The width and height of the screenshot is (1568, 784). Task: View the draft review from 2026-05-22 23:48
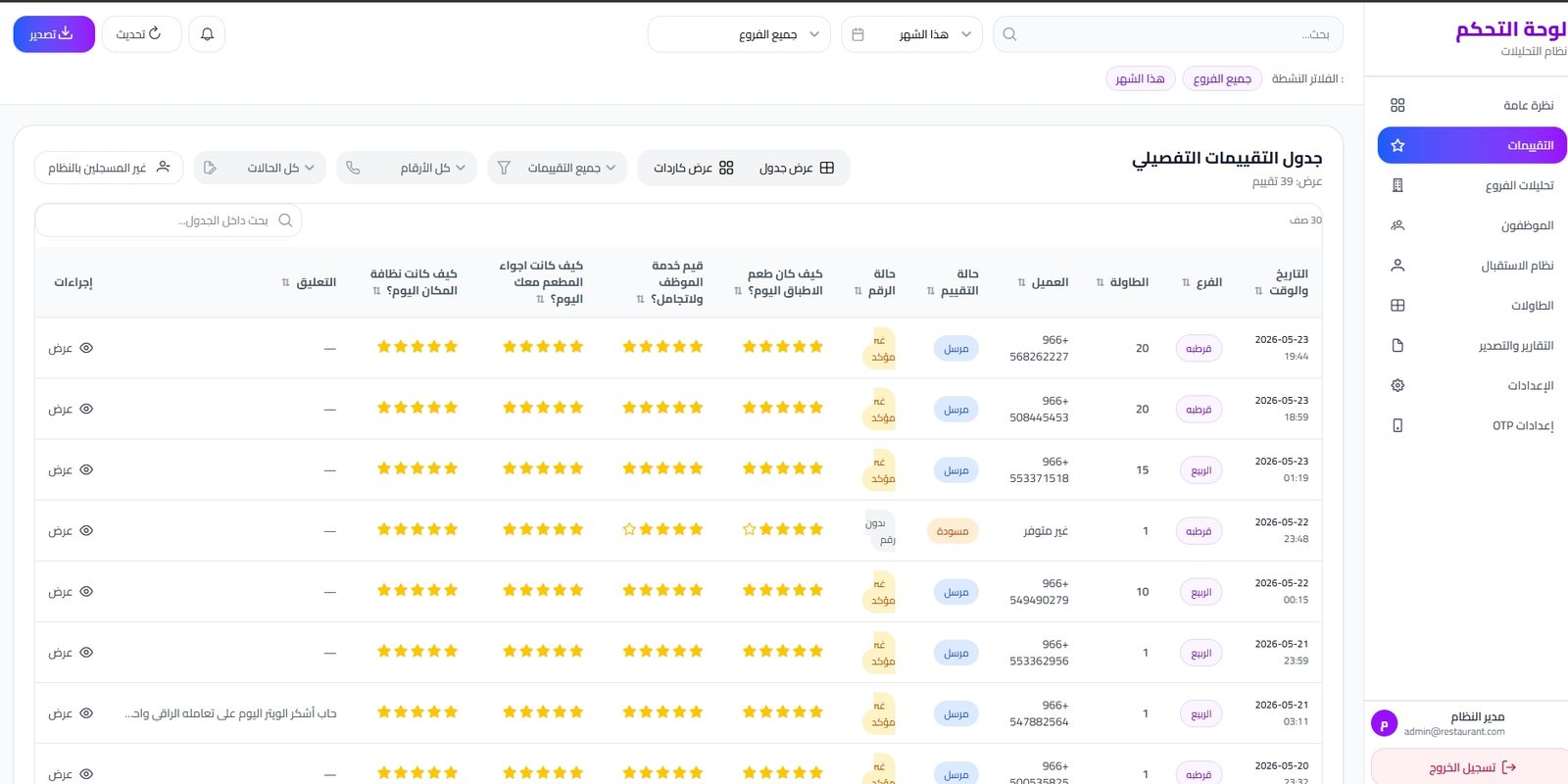coord(71,530)
